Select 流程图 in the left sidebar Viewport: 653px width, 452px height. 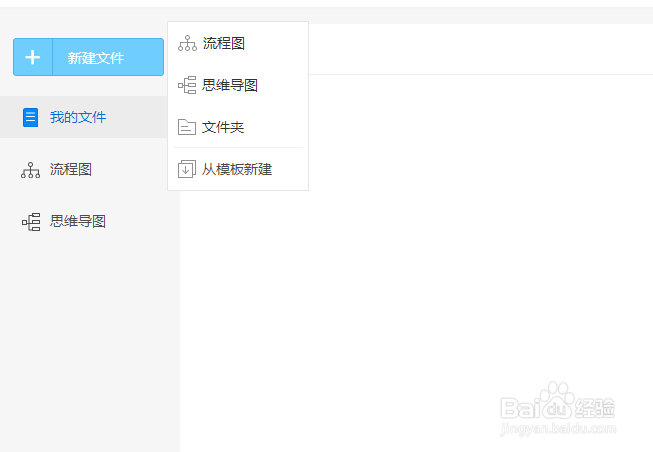[x=71, y=170]
